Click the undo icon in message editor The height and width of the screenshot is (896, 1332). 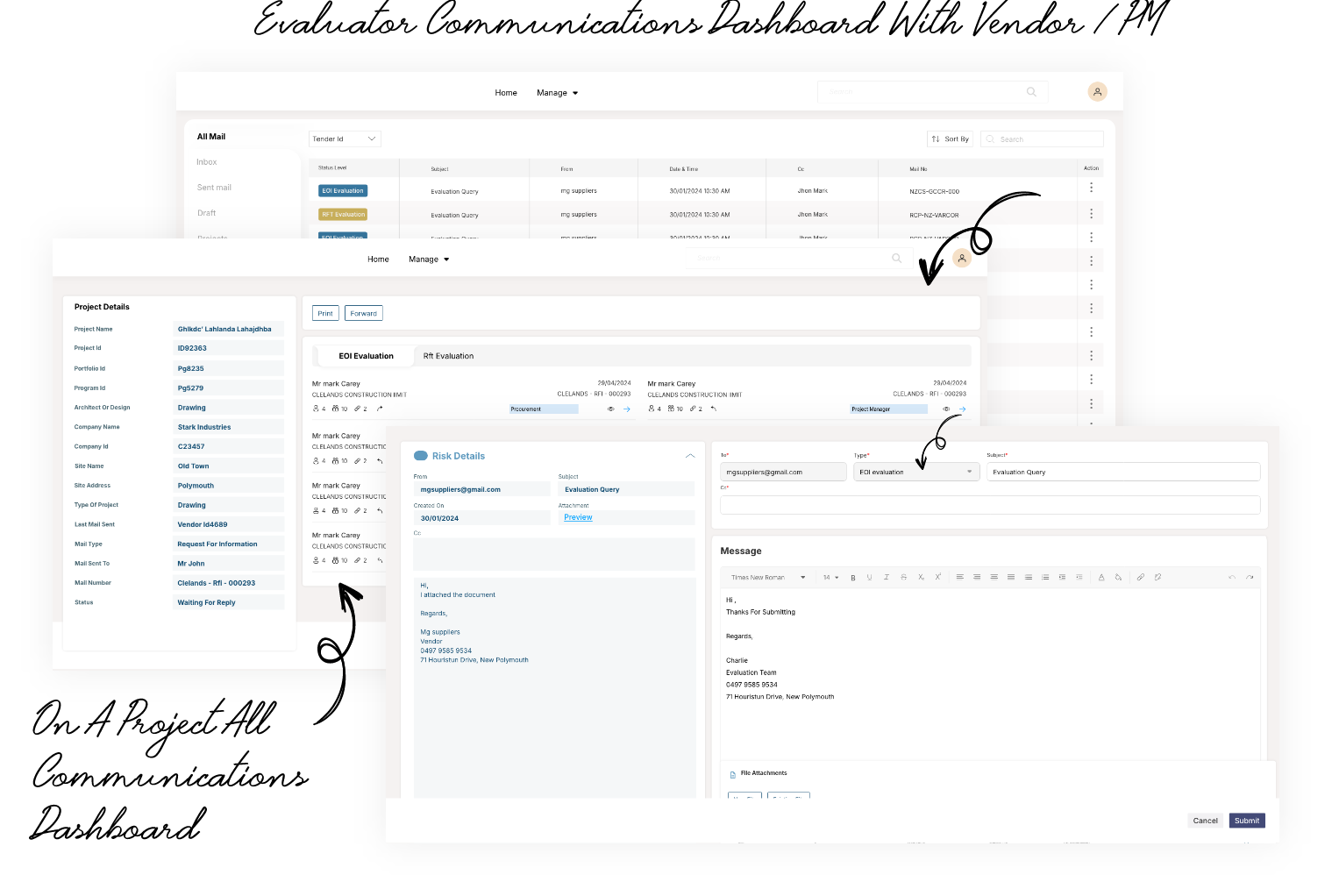[1232, 578]
